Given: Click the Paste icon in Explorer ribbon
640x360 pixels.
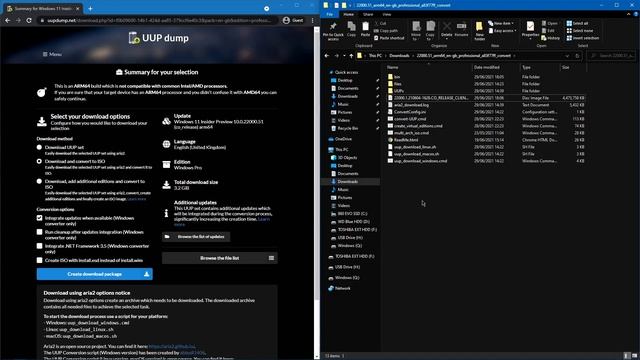Looking at the screenshot, I should [x=365, y=29].
